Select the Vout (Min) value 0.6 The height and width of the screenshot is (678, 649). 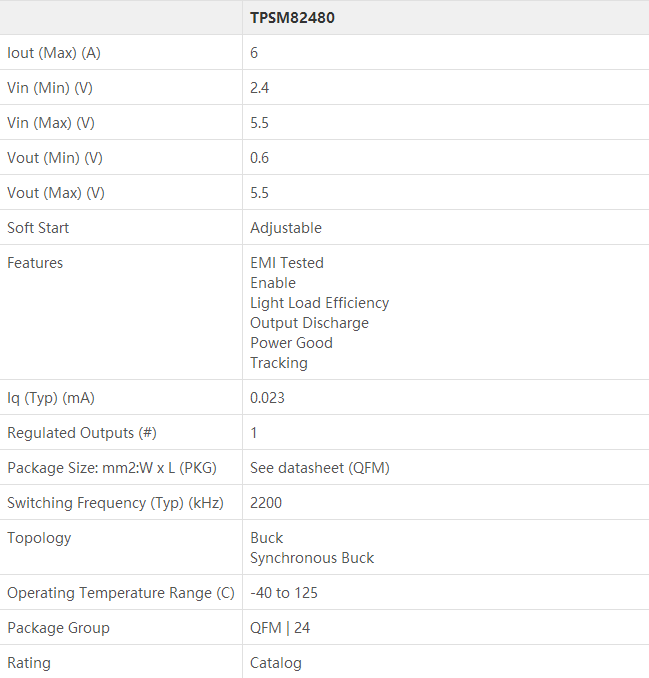point(260,158)
